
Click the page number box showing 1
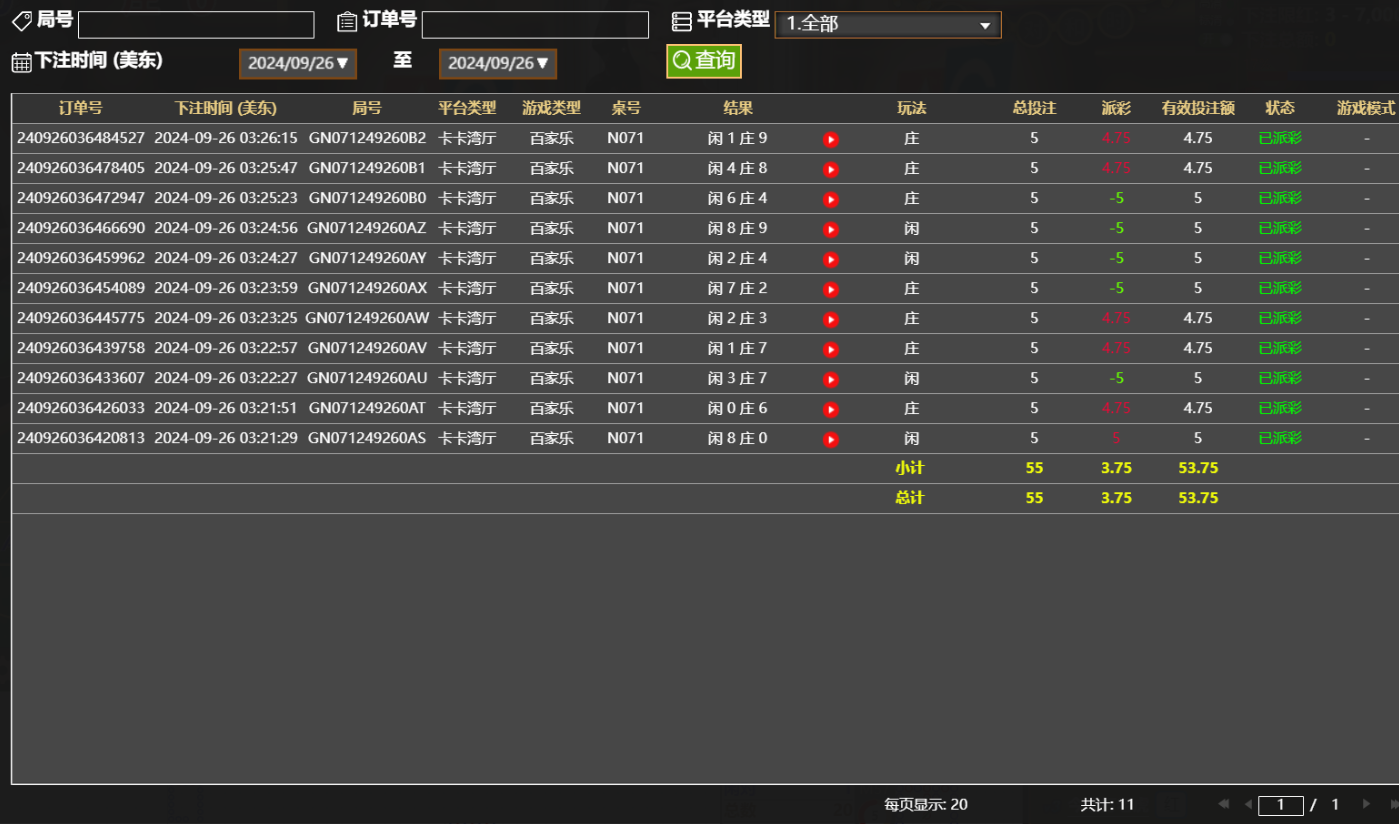[1282, 804]
